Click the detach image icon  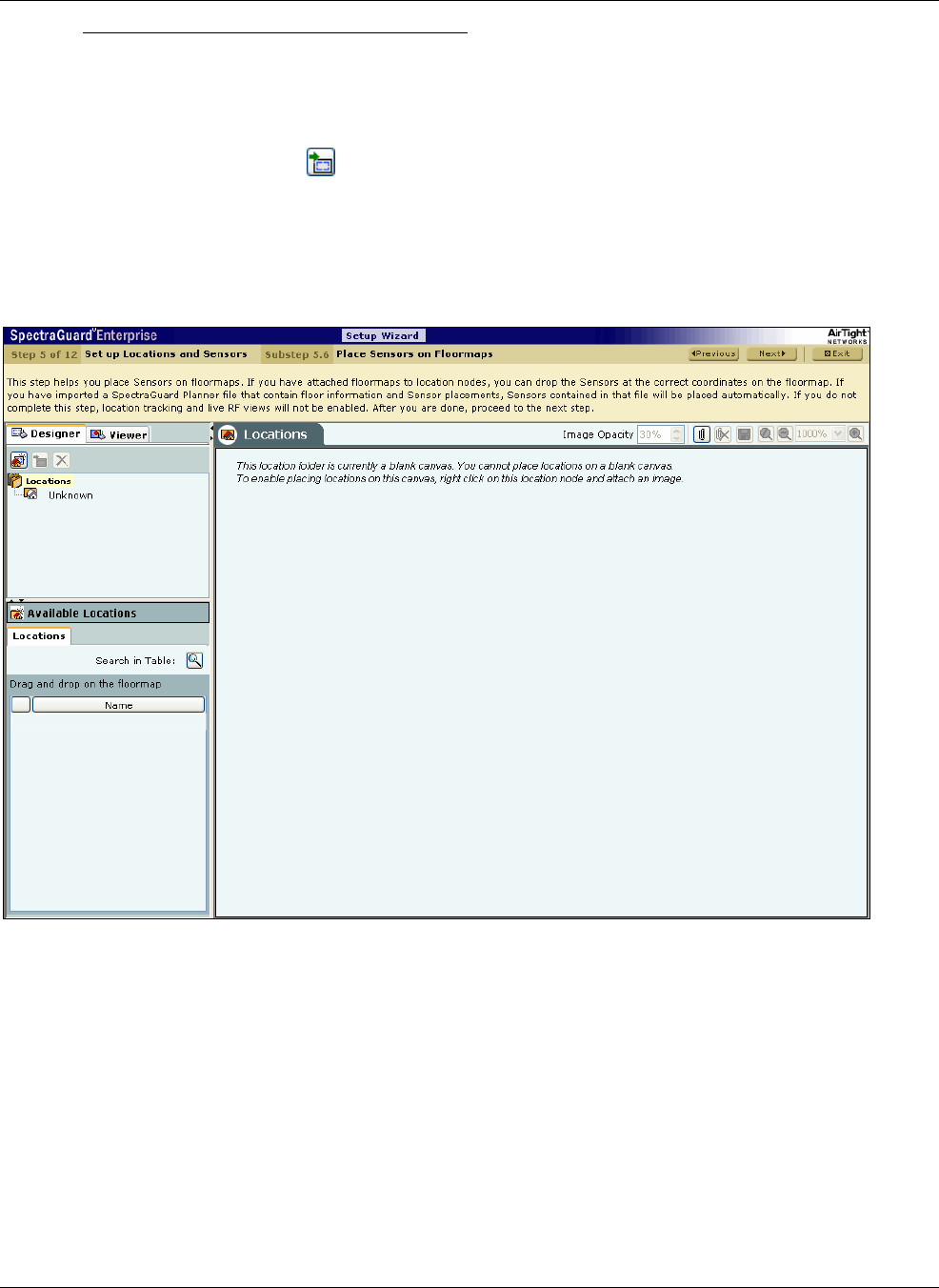coord(723,434)
